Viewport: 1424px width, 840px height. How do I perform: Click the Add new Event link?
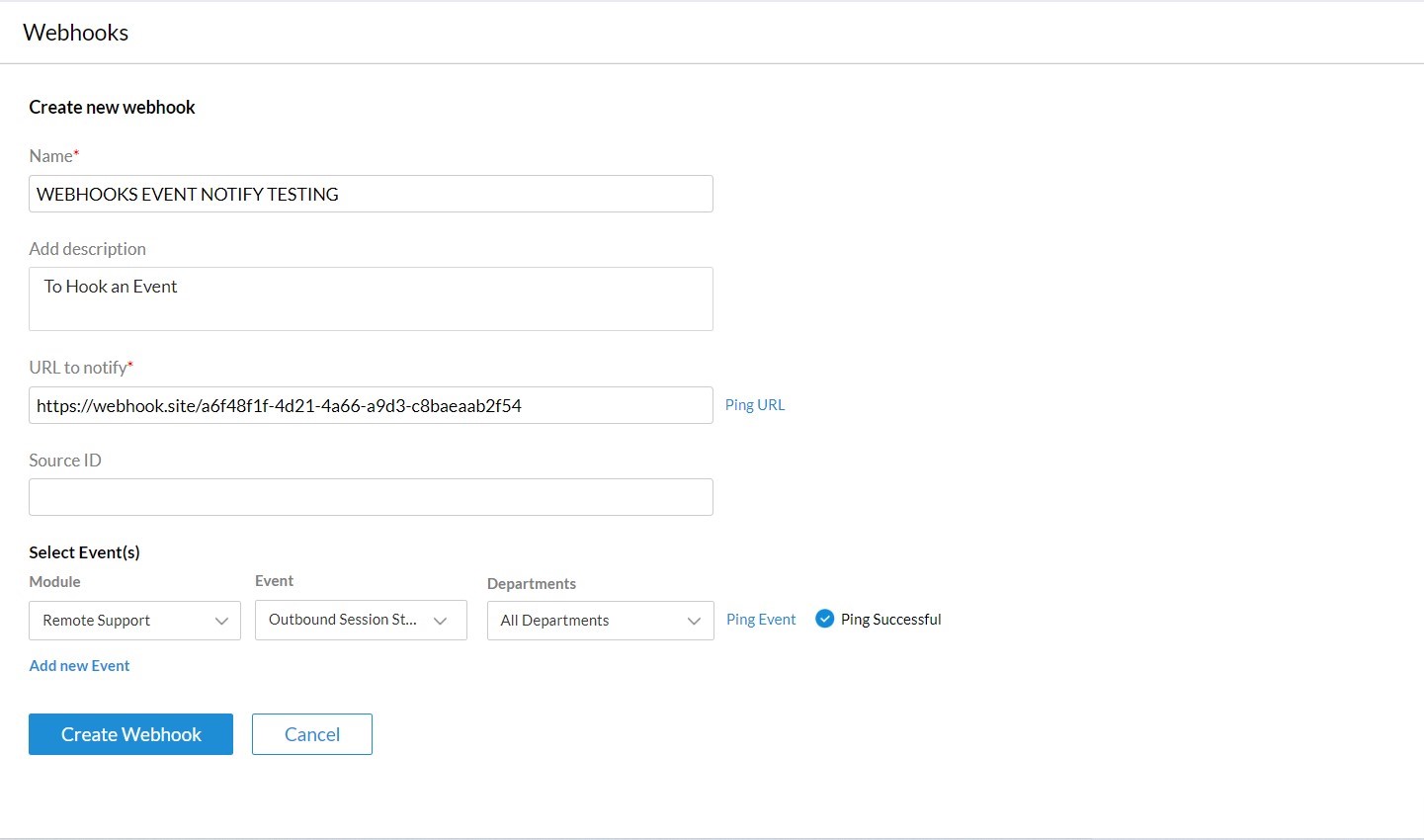[x=79, y=666]
